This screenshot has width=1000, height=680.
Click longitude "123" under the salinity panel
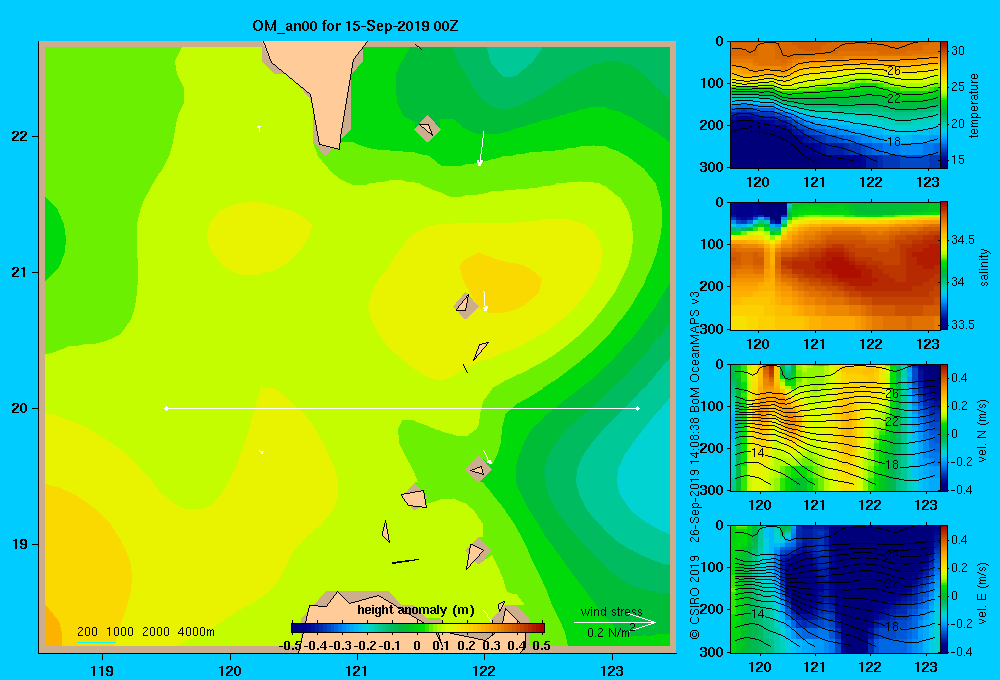[x=927, y=344]
